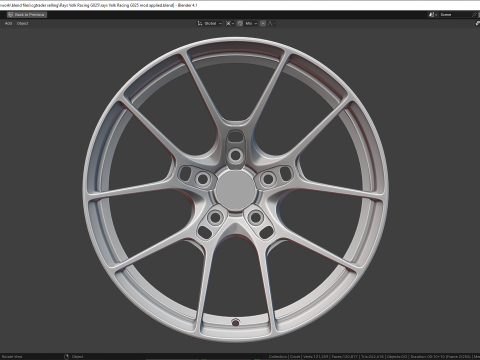Click the mouse icon in status bar

66,357
